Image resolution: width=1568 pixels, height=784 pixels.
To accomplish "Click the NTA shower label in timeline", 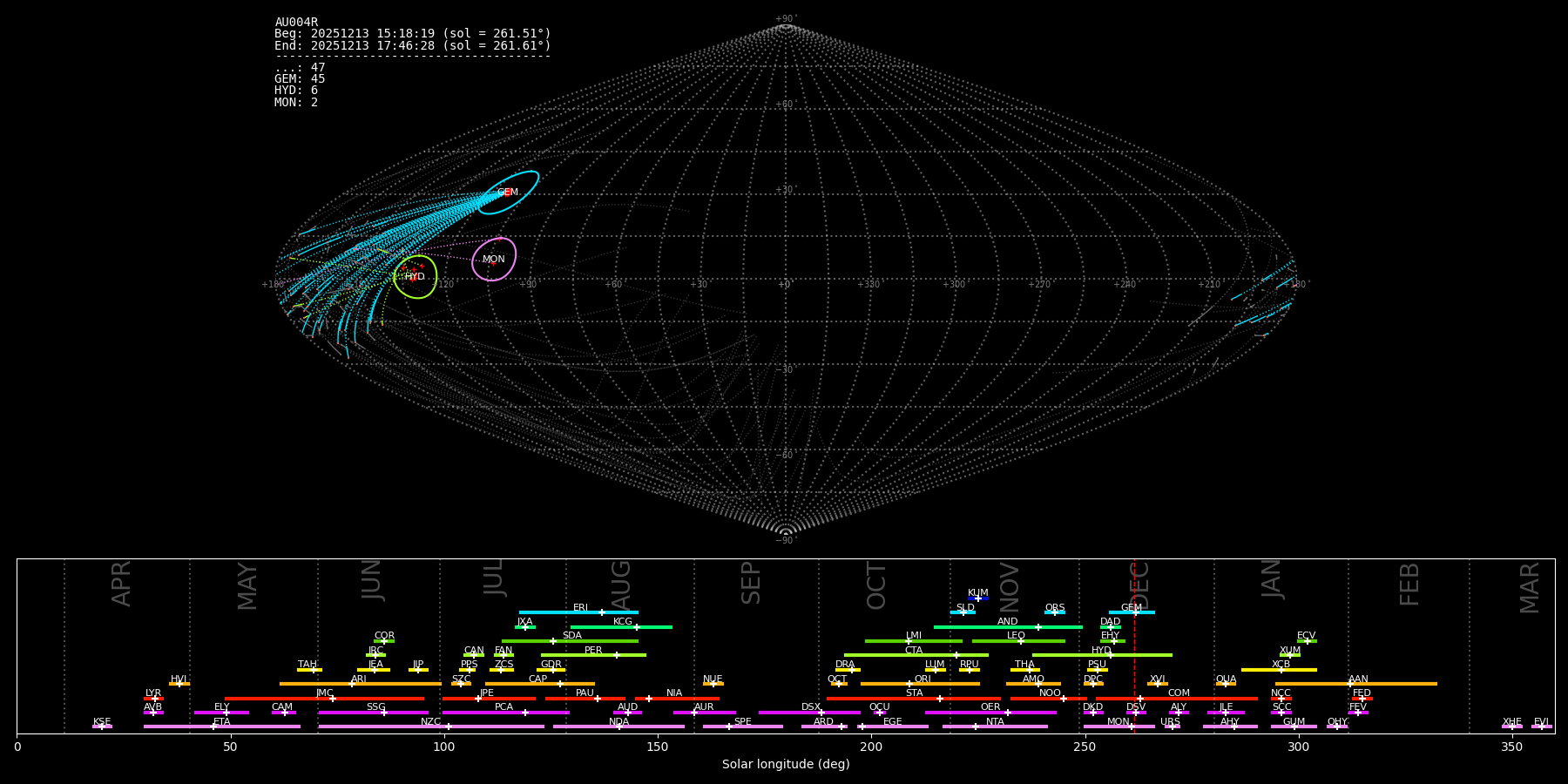I will coord(995,722).
